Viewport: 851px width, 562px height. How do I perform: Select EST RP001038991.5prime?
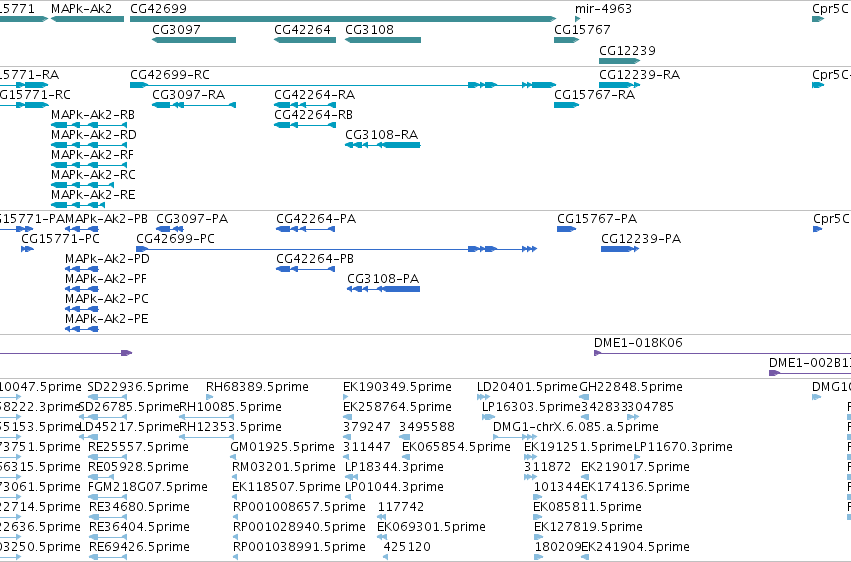point(236,557)
